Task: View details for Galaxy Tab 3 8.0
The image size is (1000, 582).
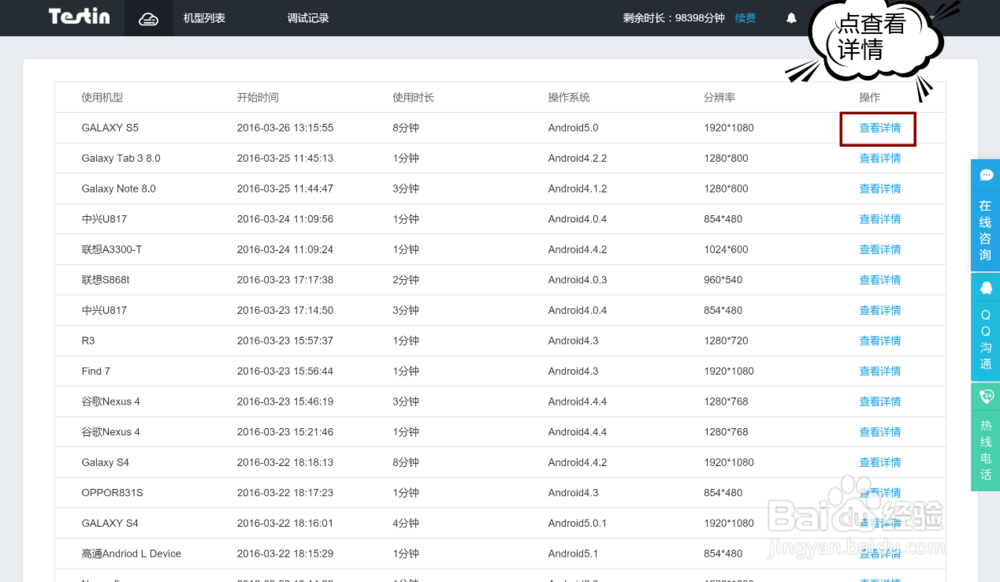Action: (x=879, y=158)
